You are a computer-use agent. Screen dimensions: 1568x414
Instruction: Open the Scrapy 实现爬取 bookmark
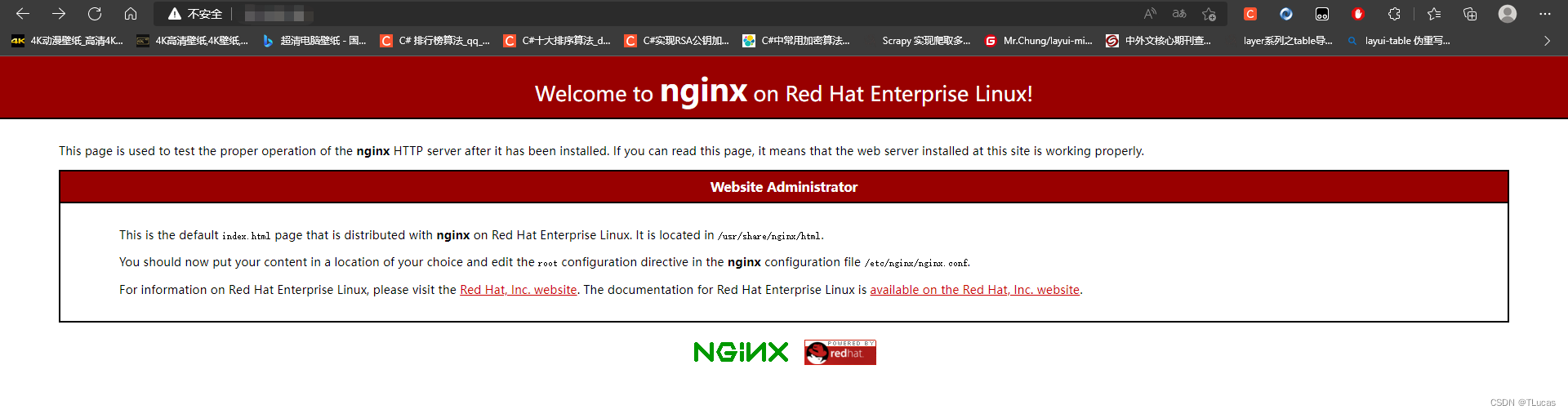[x=926, y=41]
